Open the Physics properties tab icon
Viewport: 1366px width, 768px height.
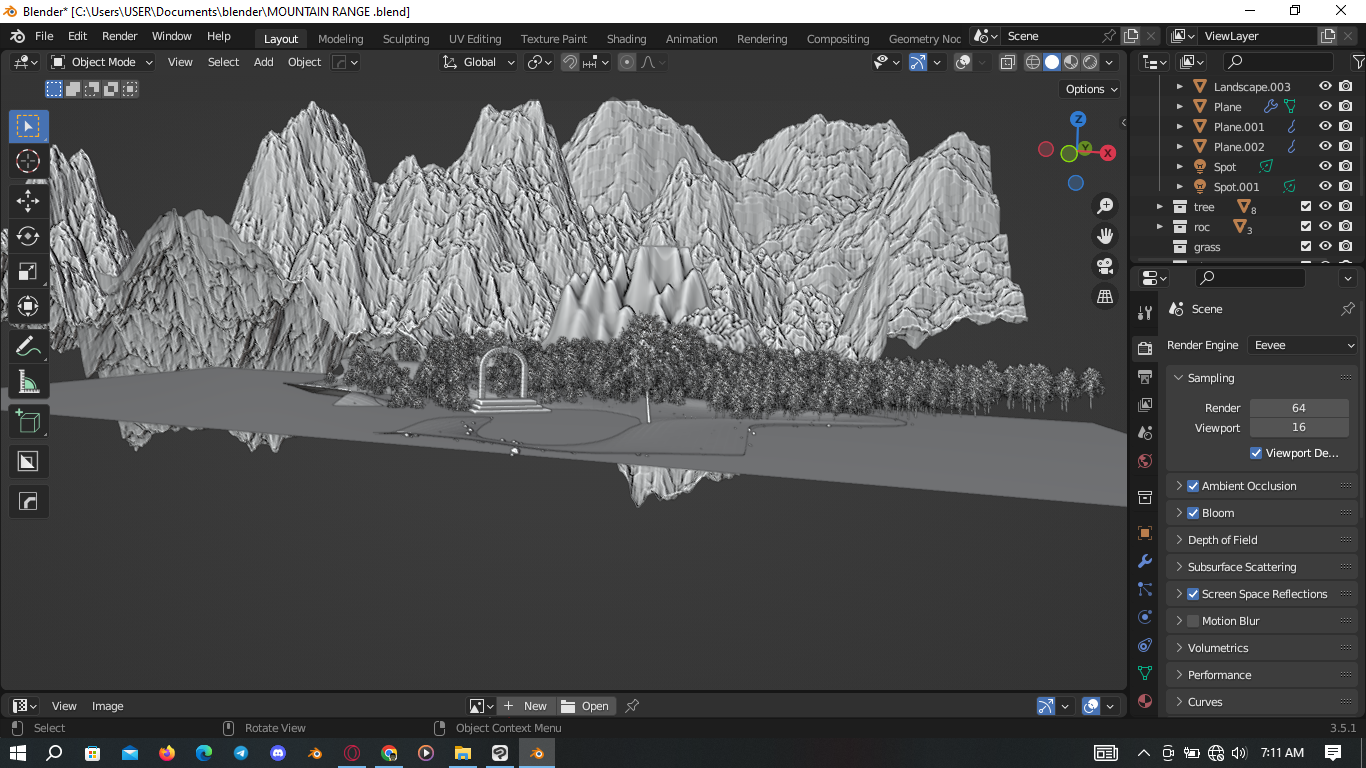click(1145, 617)
